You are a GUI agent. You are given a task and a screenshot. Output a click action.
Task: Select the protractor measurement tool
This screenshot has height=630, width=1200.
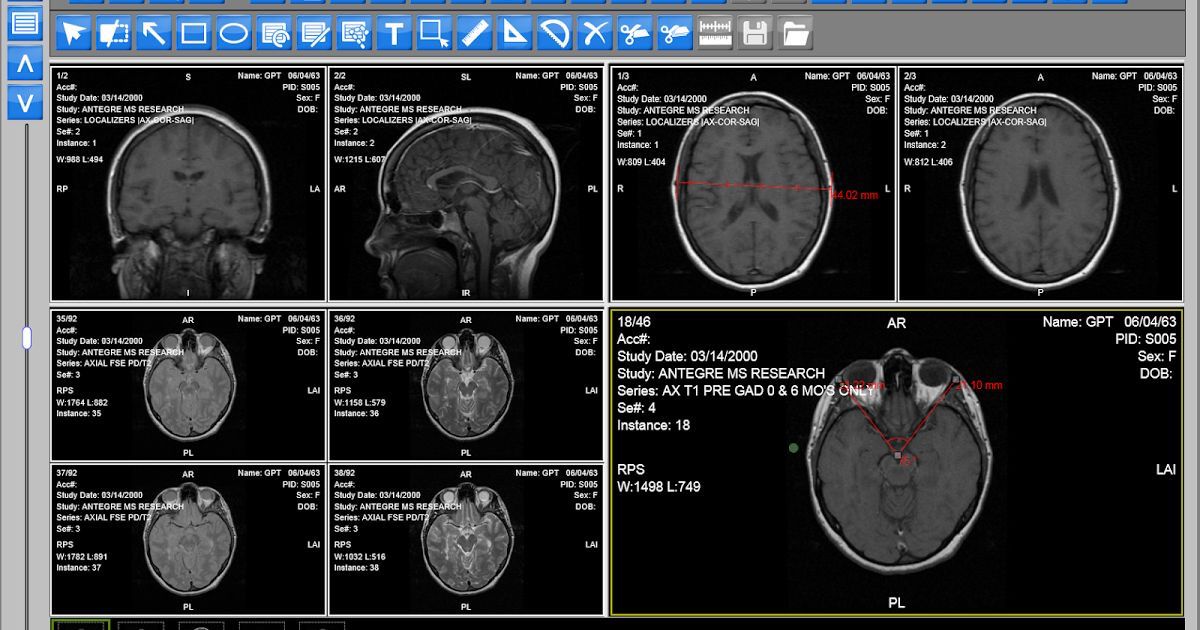coord(554,34)
